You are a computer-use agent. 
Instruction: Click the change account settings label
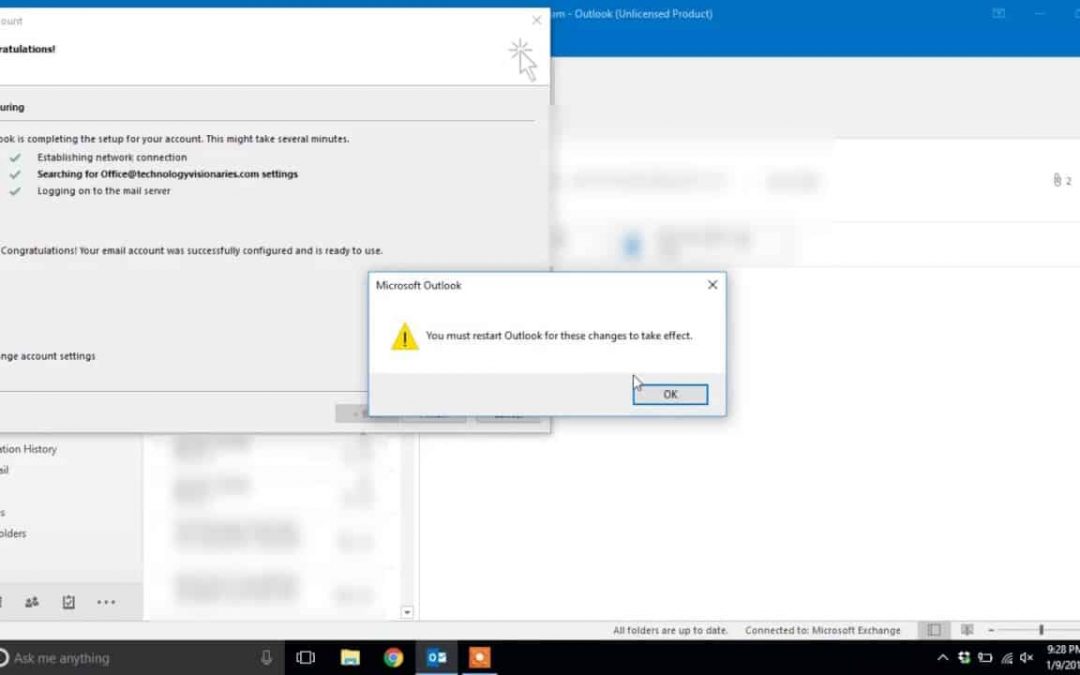click(x=48, y=356)
